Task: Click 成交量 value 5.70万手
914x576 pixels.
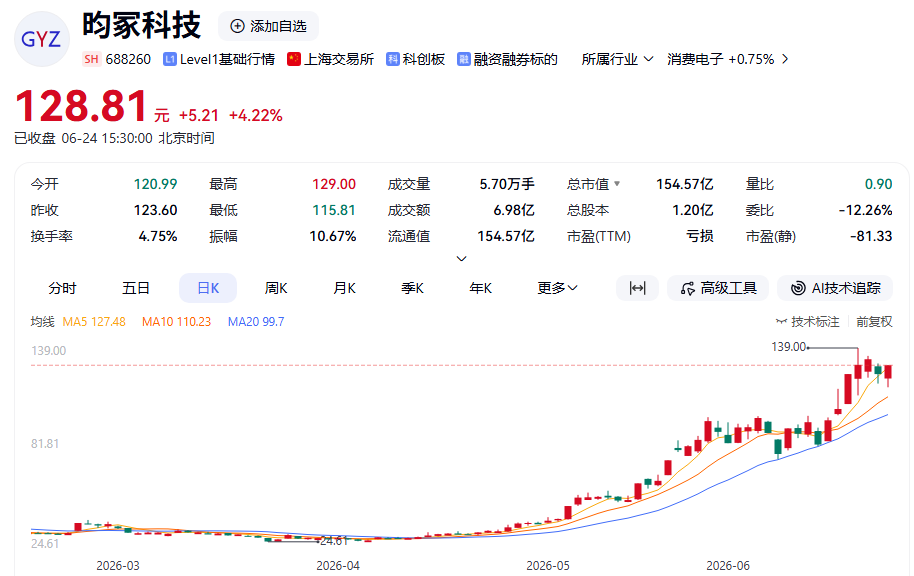Action: coord(507,184)
